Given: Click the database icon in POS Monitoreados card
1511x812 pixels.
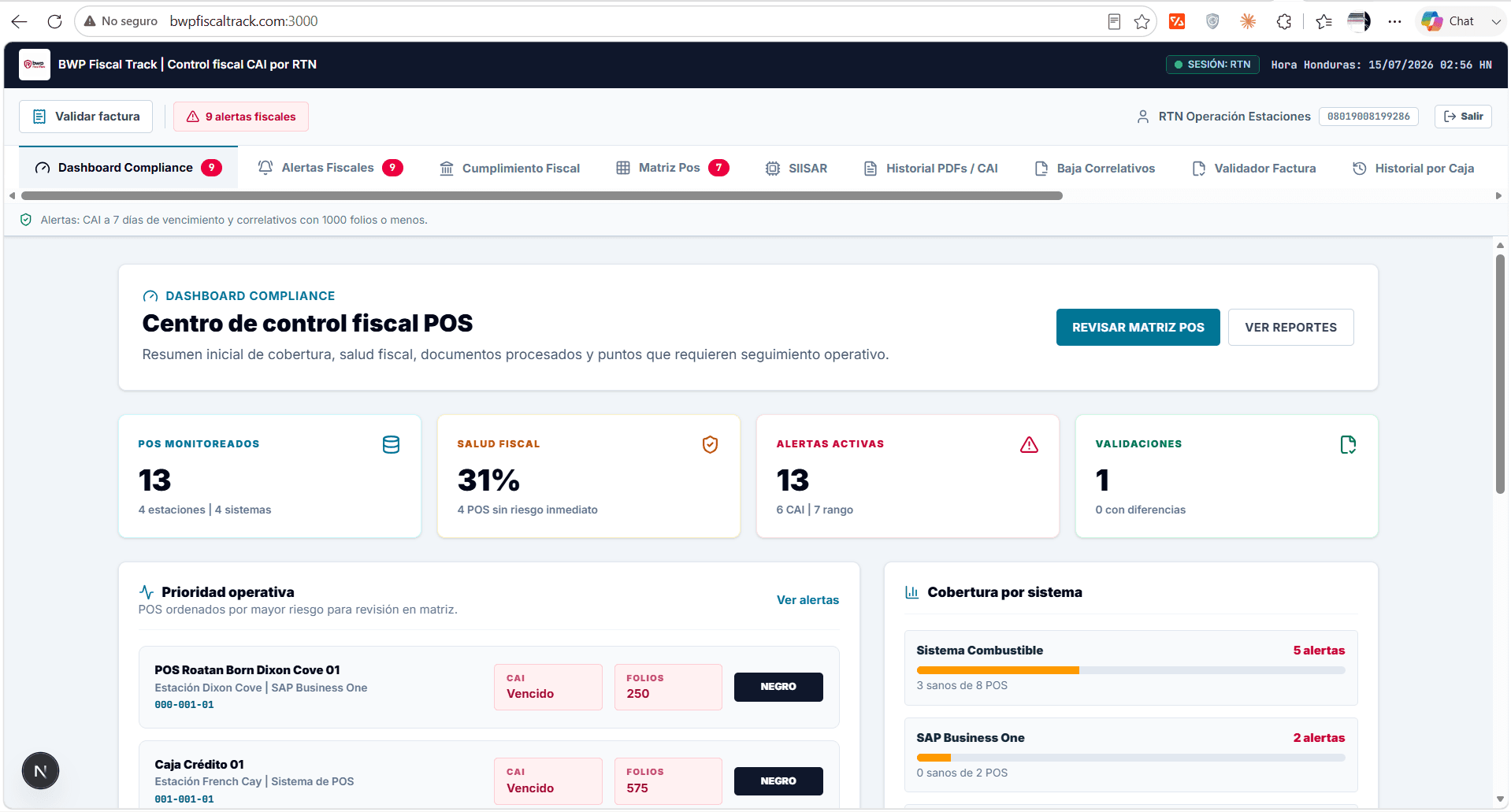Looking at the screenshot, I should point(391,445).
